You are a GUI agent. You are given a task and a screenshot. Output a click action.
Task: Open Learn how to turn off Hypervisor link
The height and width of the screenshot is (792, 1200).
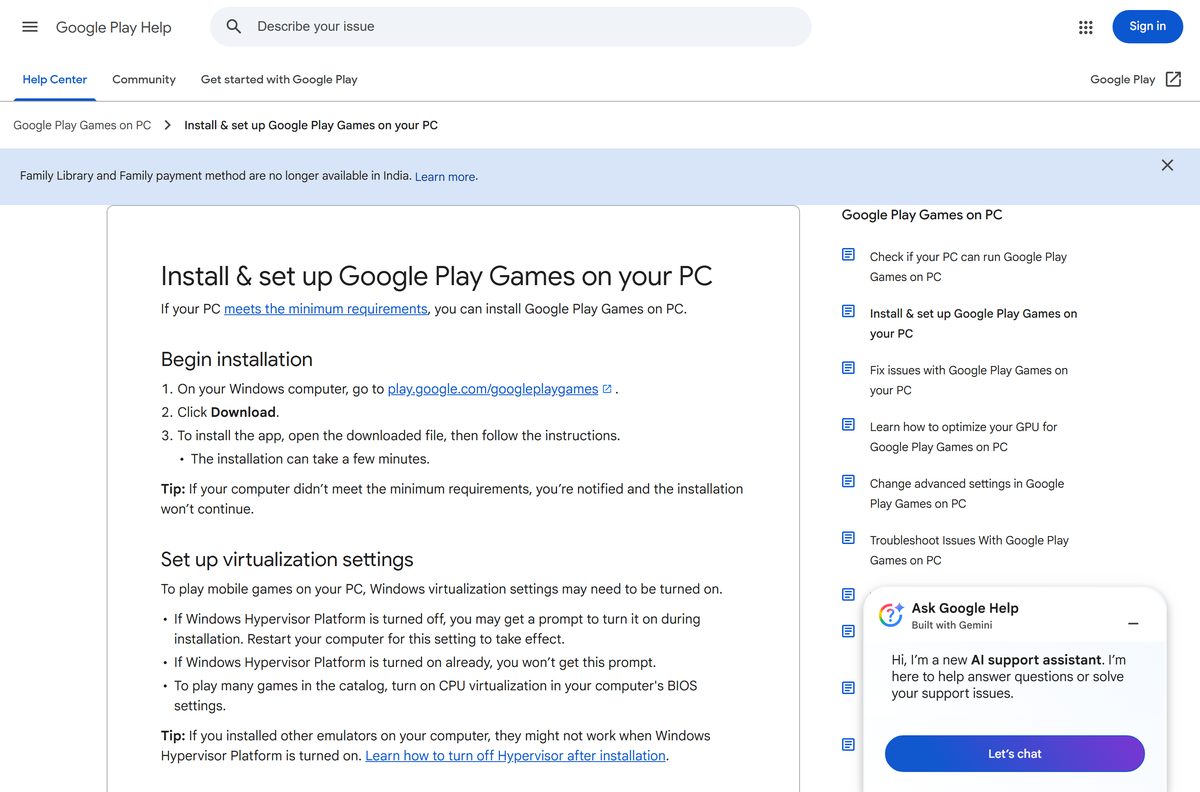coord(516,756)
